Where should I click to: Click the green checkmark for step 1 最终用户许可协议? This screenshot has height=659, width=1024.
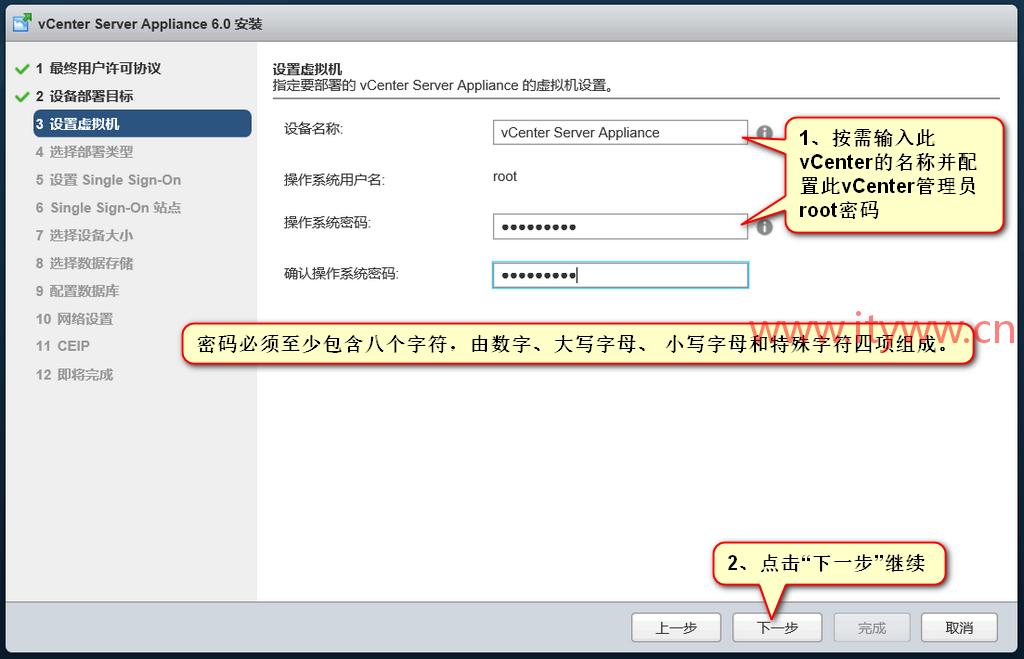coord(22,69)
